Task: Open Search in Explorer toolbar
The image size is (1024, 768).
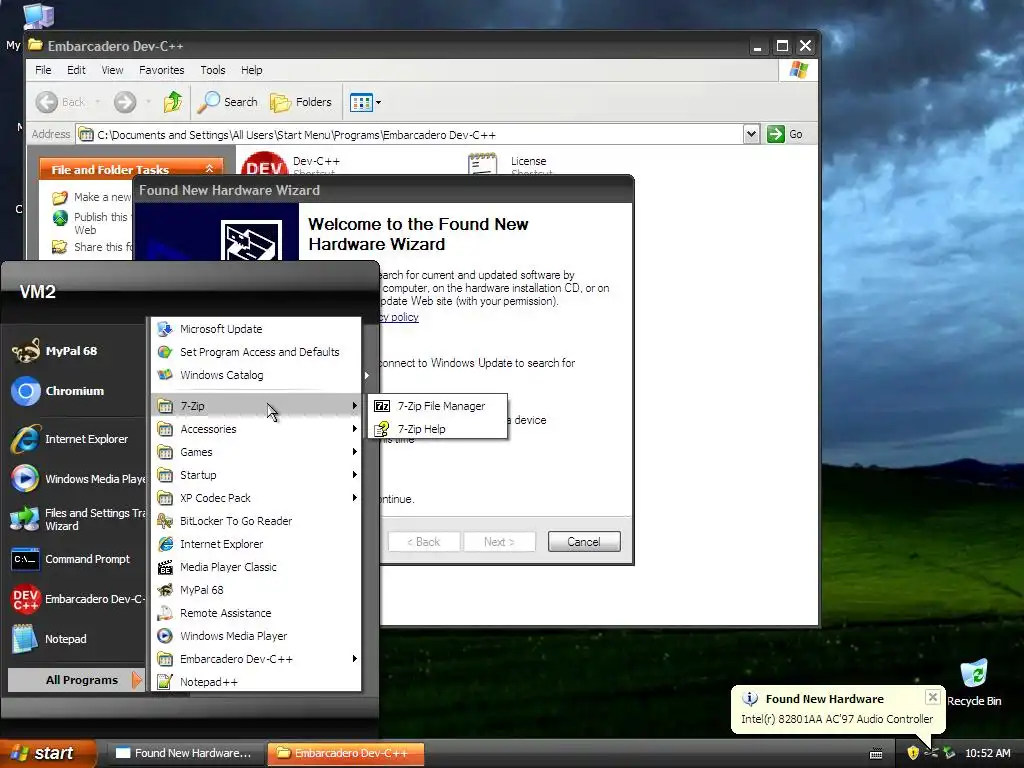Action: [x=227, y=102]
